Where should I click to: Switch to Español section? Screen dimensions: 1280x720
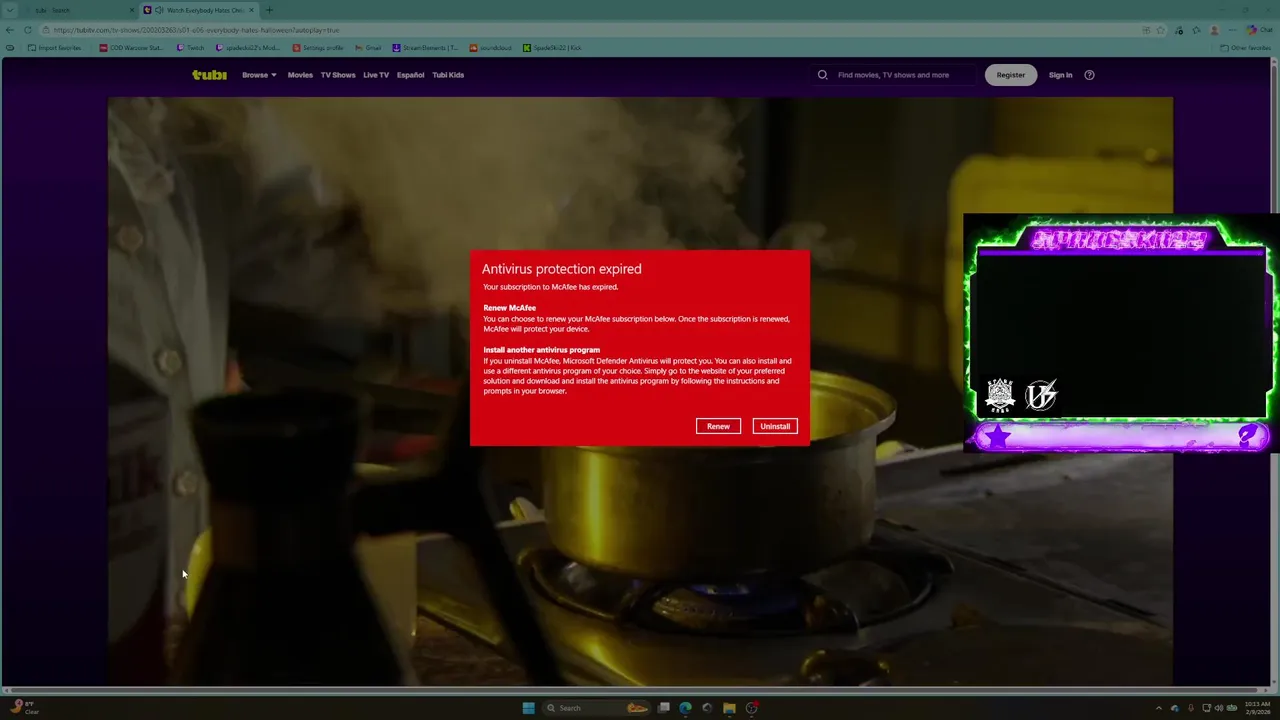coord(410,75)
